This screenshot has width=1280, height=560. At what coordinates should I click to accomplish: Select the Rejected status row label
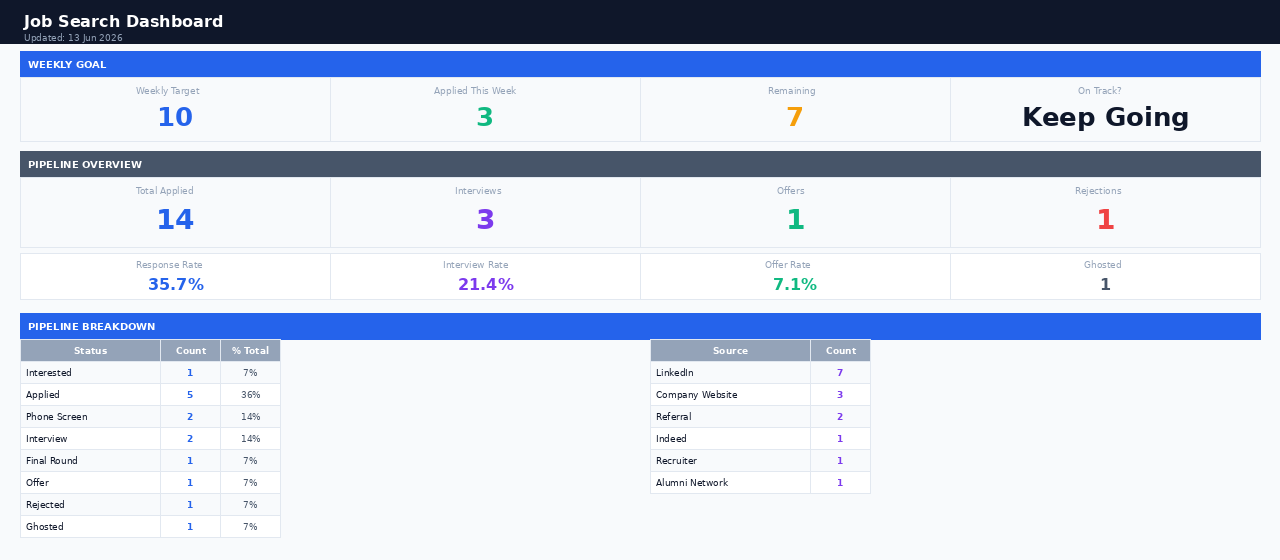click(45, 505)
